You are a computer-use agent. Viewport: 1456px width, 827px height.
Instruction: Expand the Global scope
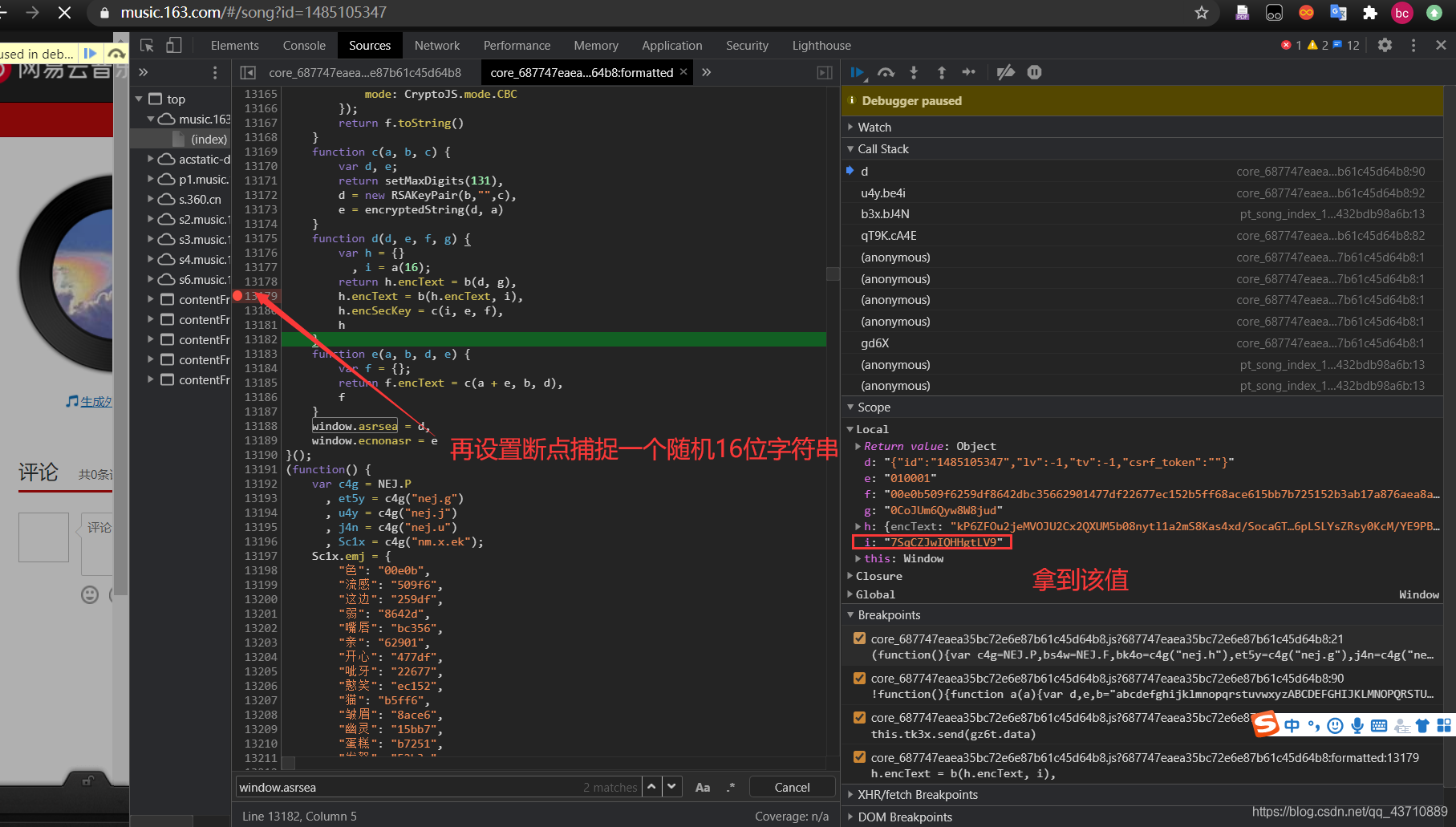point(851,594)
